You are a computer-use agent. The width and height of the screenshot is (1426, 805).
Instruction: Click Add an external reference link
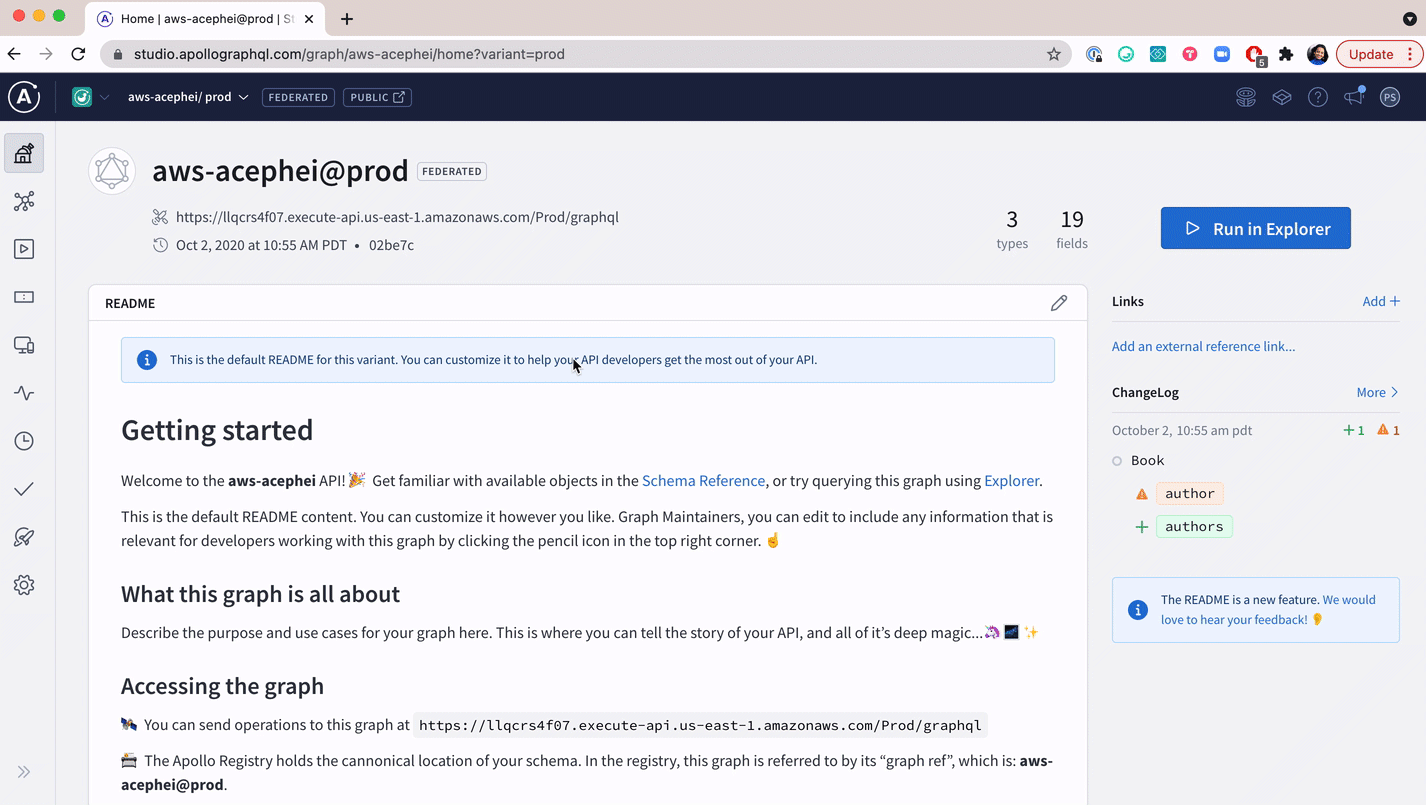tap(1203, 346)
